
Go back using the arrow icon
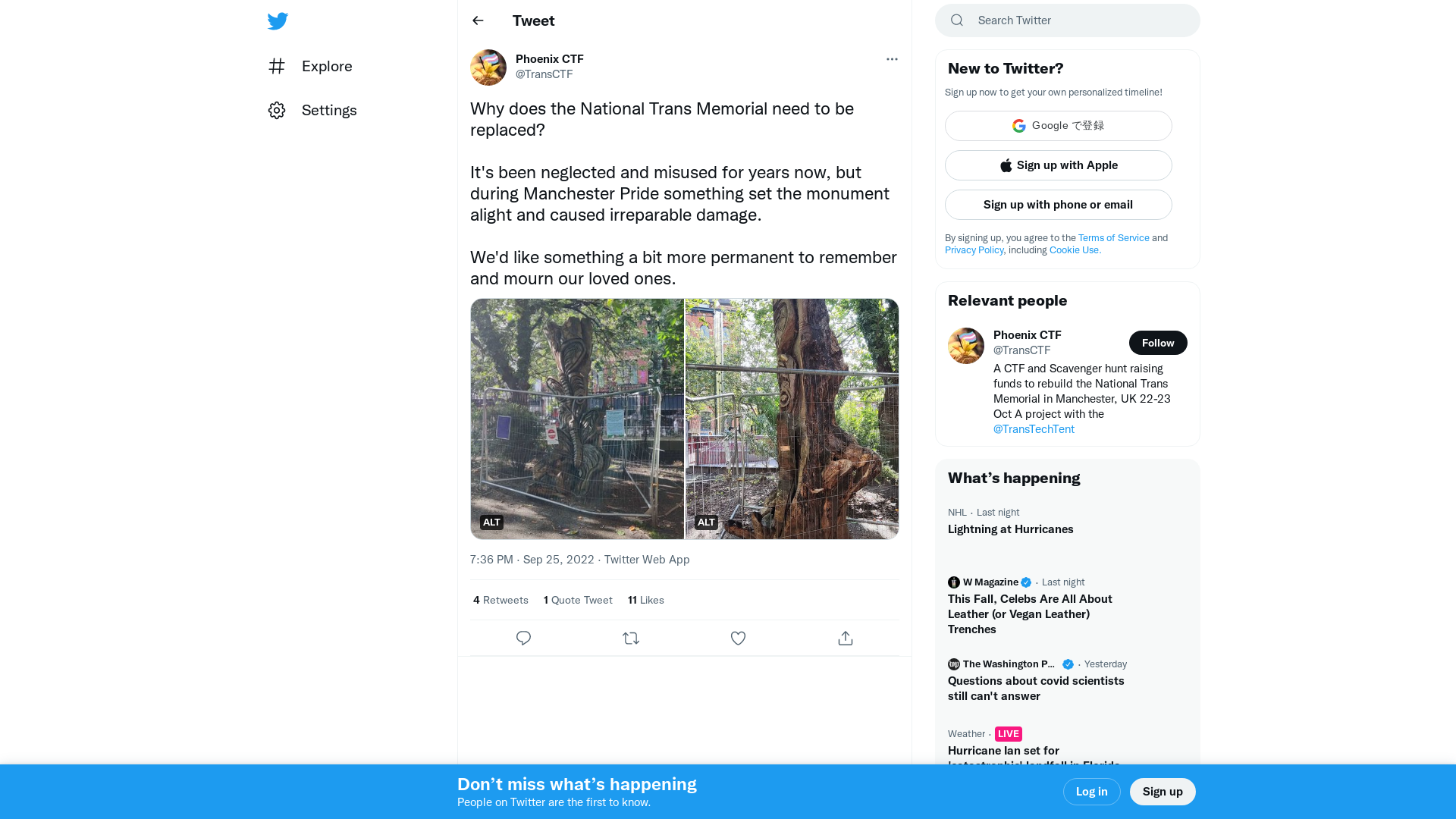pos(478,20)
